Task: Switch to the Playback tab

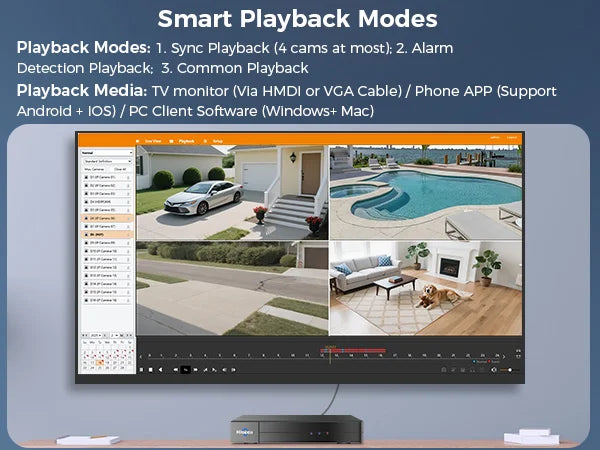Action: tap(187, 141)
